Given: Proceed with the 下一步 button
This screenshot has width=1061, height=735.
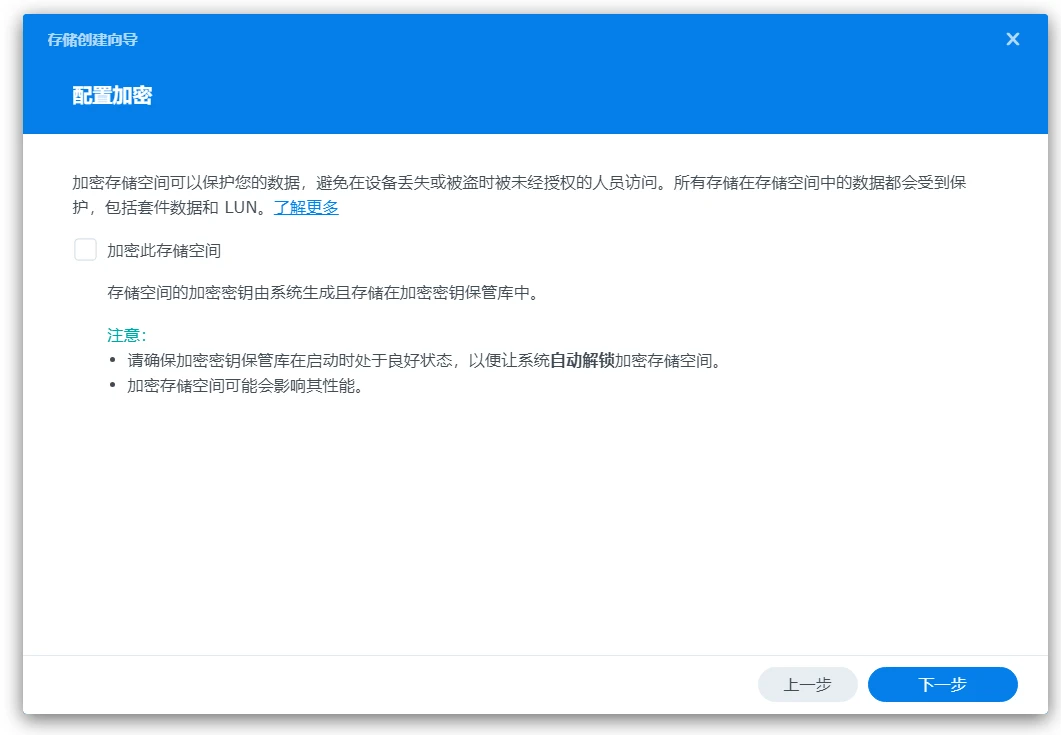Looking at the screenshot, I should 942,684.
